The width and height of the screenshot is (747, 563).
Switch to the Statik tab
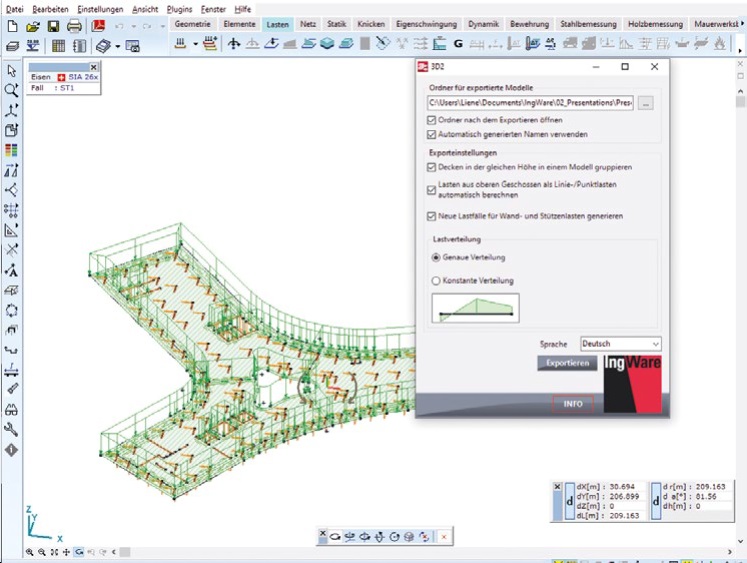coord(336,24)
